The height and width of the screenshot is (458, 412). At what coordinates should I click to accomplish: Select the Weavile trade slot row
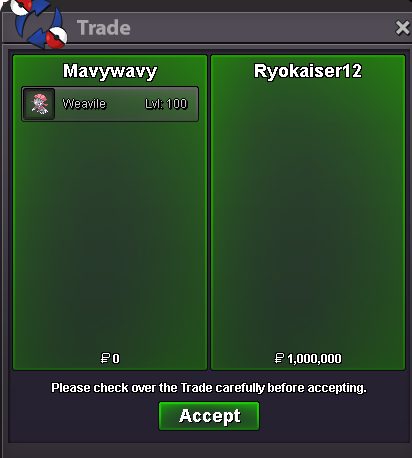click(x=110, y=104)
